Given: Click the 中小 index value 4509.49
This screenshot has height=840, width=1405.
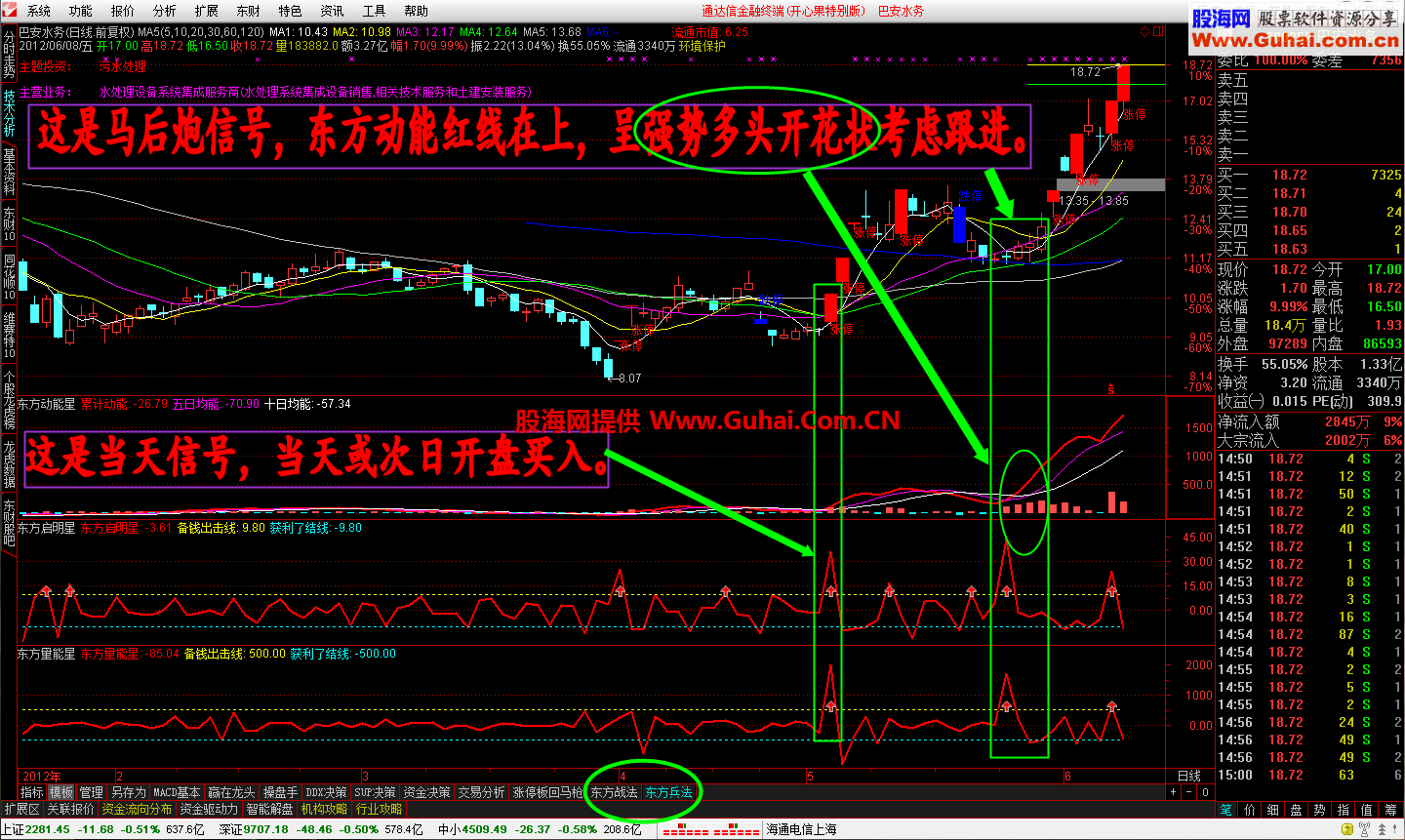Looking at the screenshot, I should (485, 829).
